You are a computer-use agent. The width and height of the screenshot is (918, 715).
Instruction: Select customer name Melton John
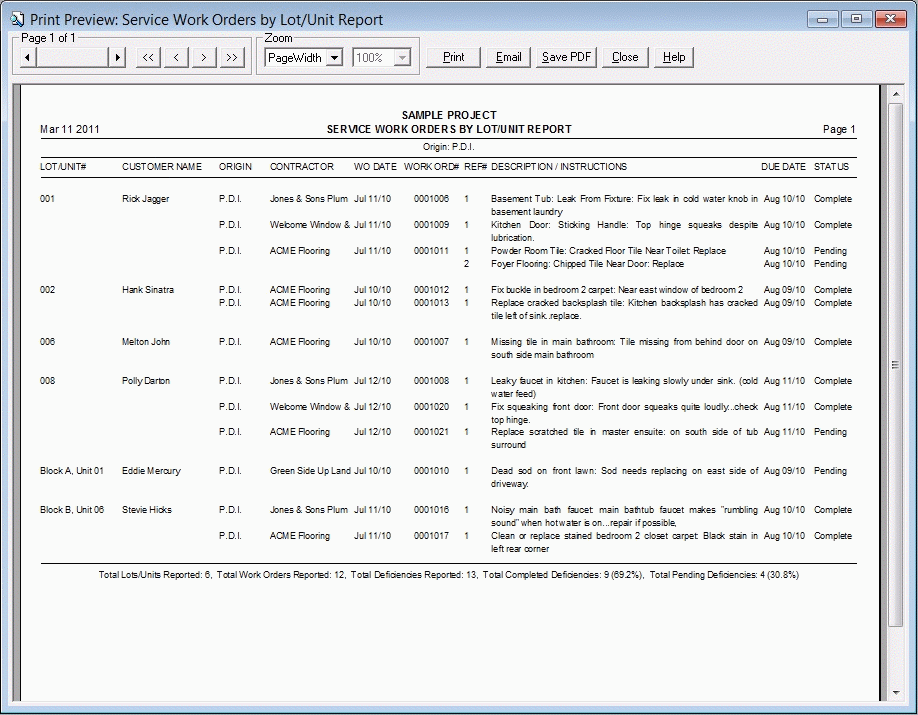146,342
